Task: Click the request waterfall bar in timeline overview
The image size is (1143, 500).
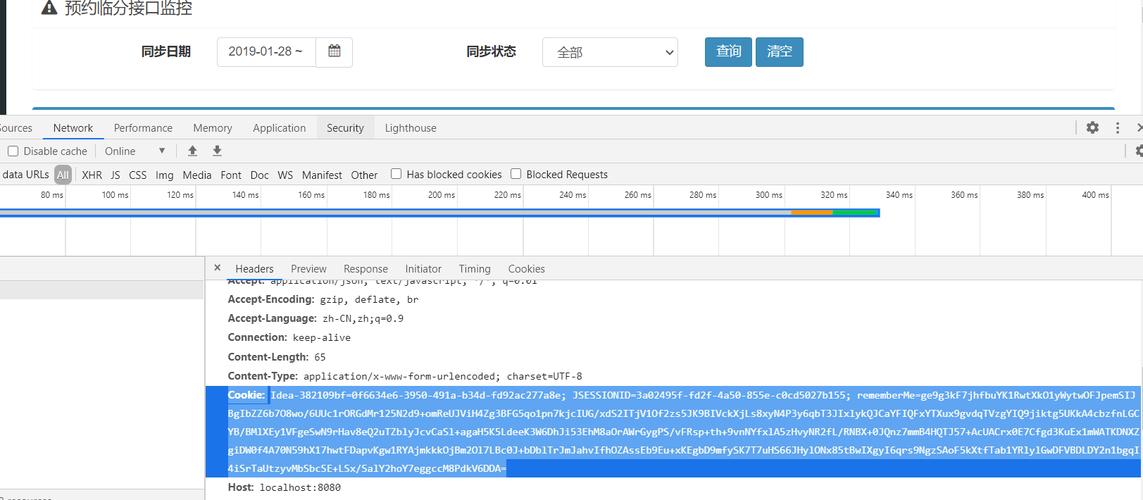Action: (x=440, y=213)
